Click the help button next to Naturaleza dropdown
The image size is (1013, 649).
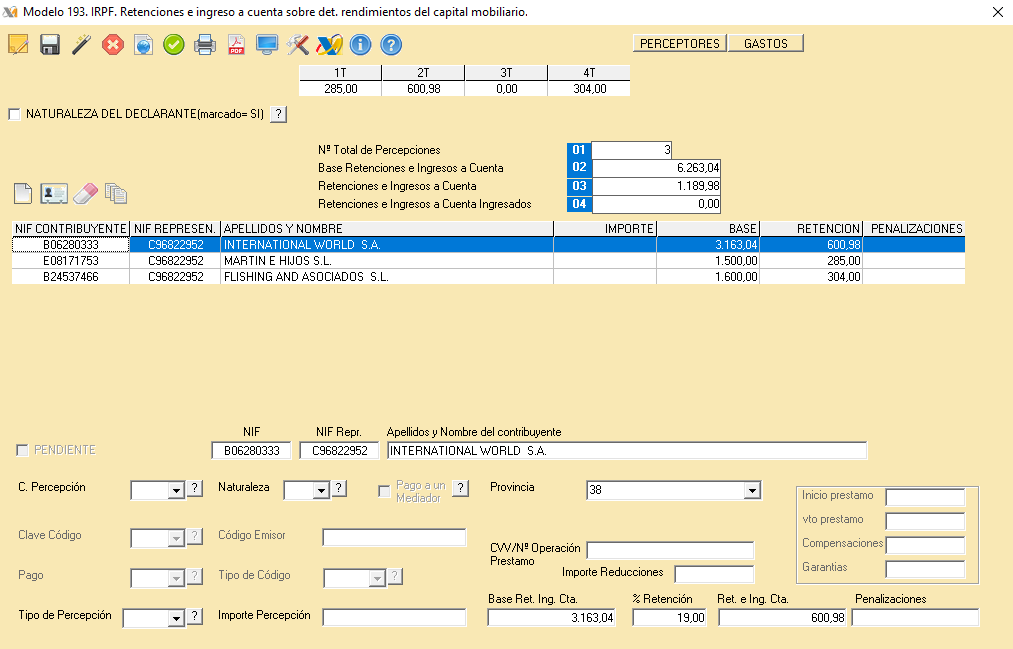point(339,489)
